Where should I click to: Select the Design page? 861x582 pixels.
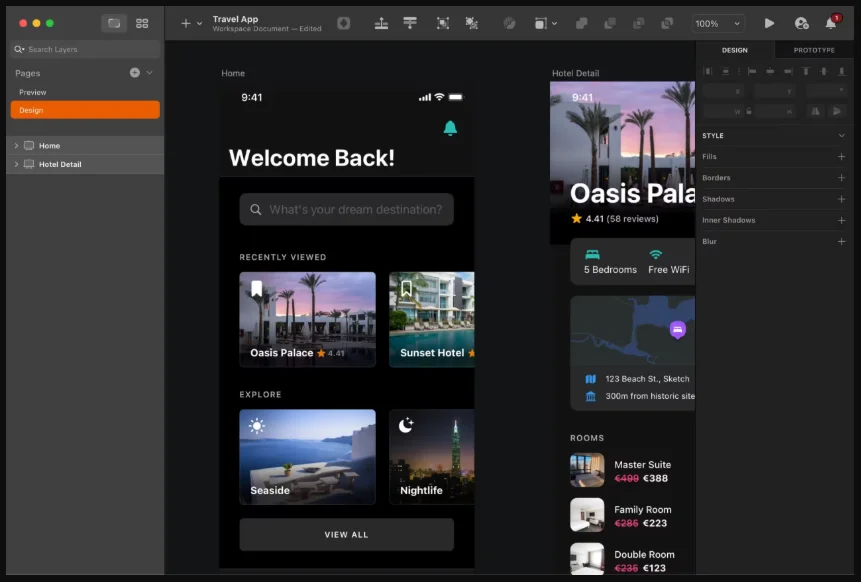click(85, 110)
